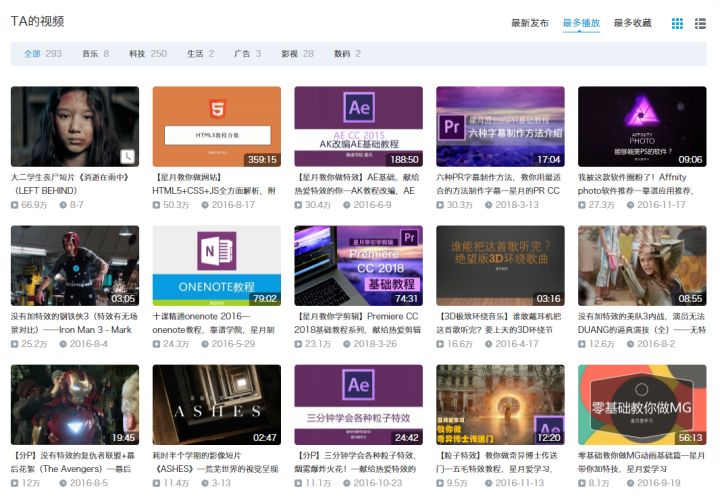
Task: Filter by 全部 293 category
Action: [43, 54]
